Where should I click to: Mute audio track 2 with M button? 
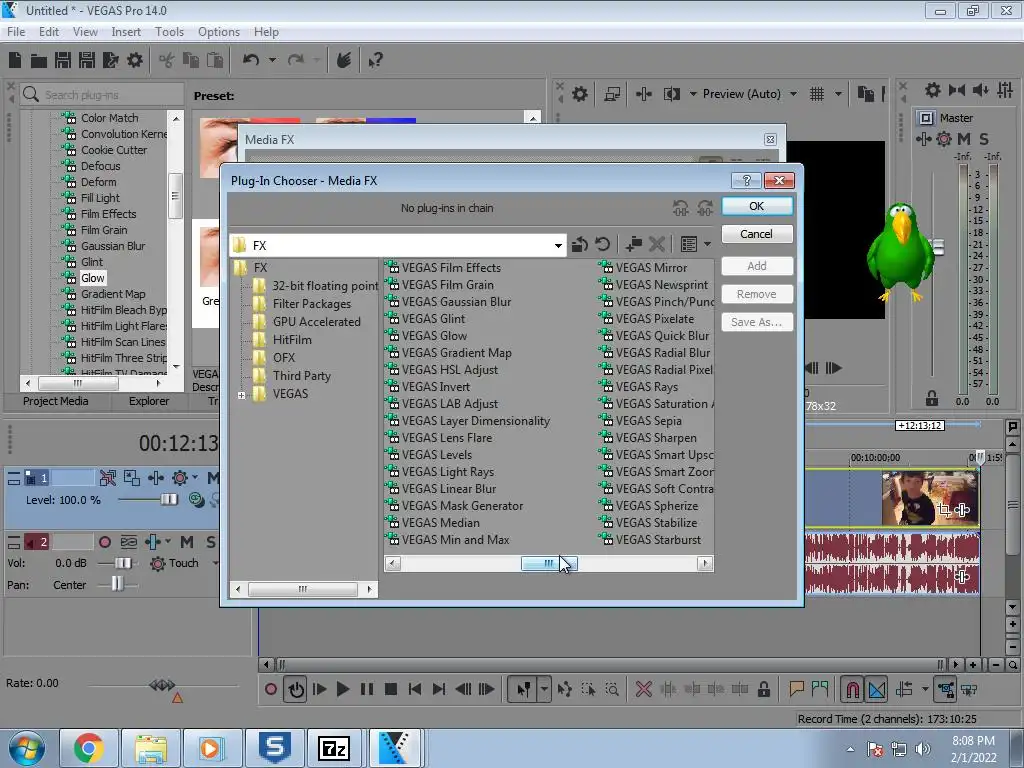point(187,542)
